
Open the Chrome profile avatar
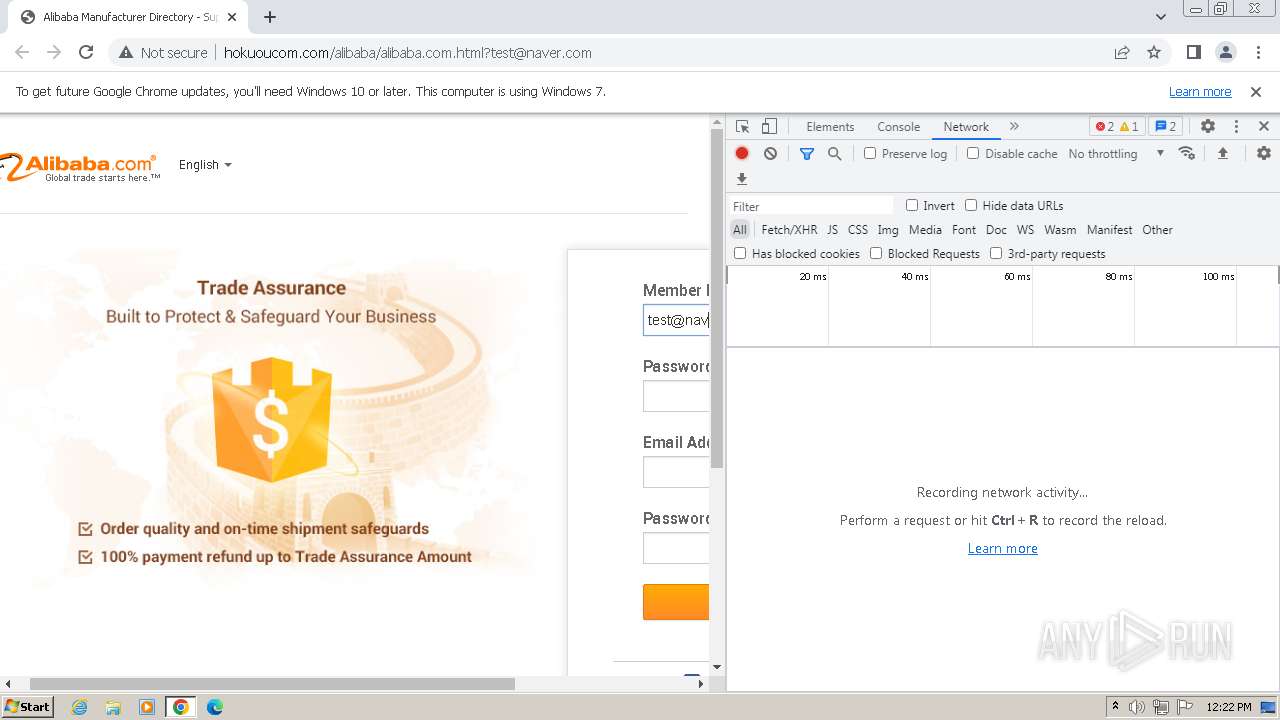coord(1225,52)
